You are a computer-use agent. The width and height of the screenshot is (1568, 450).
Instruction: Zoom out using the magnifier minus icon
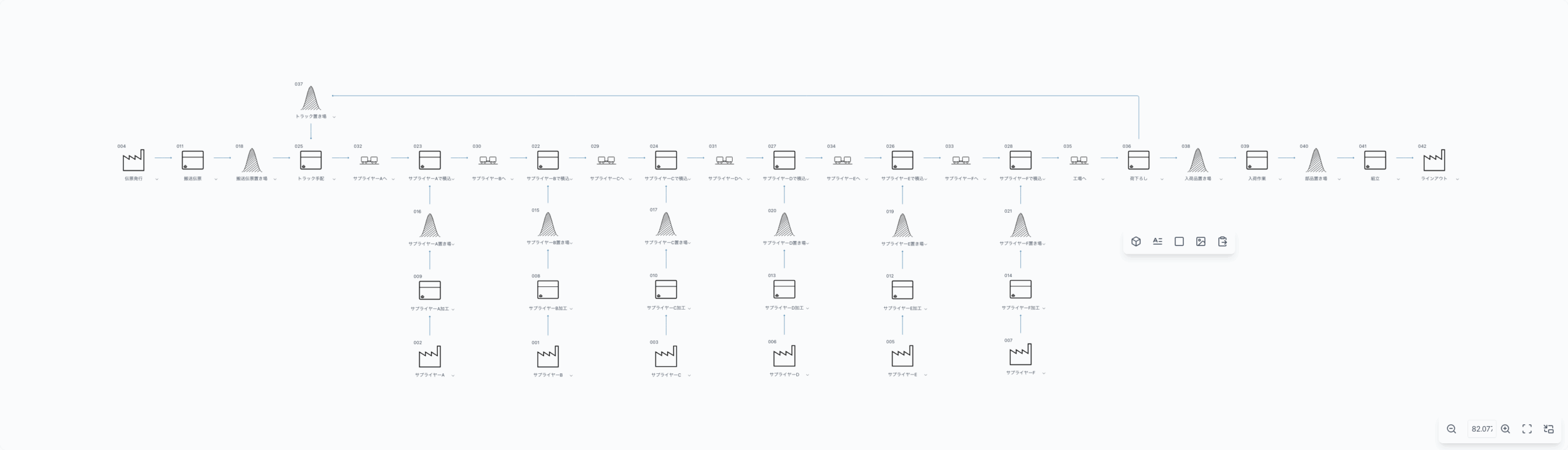1451,429
